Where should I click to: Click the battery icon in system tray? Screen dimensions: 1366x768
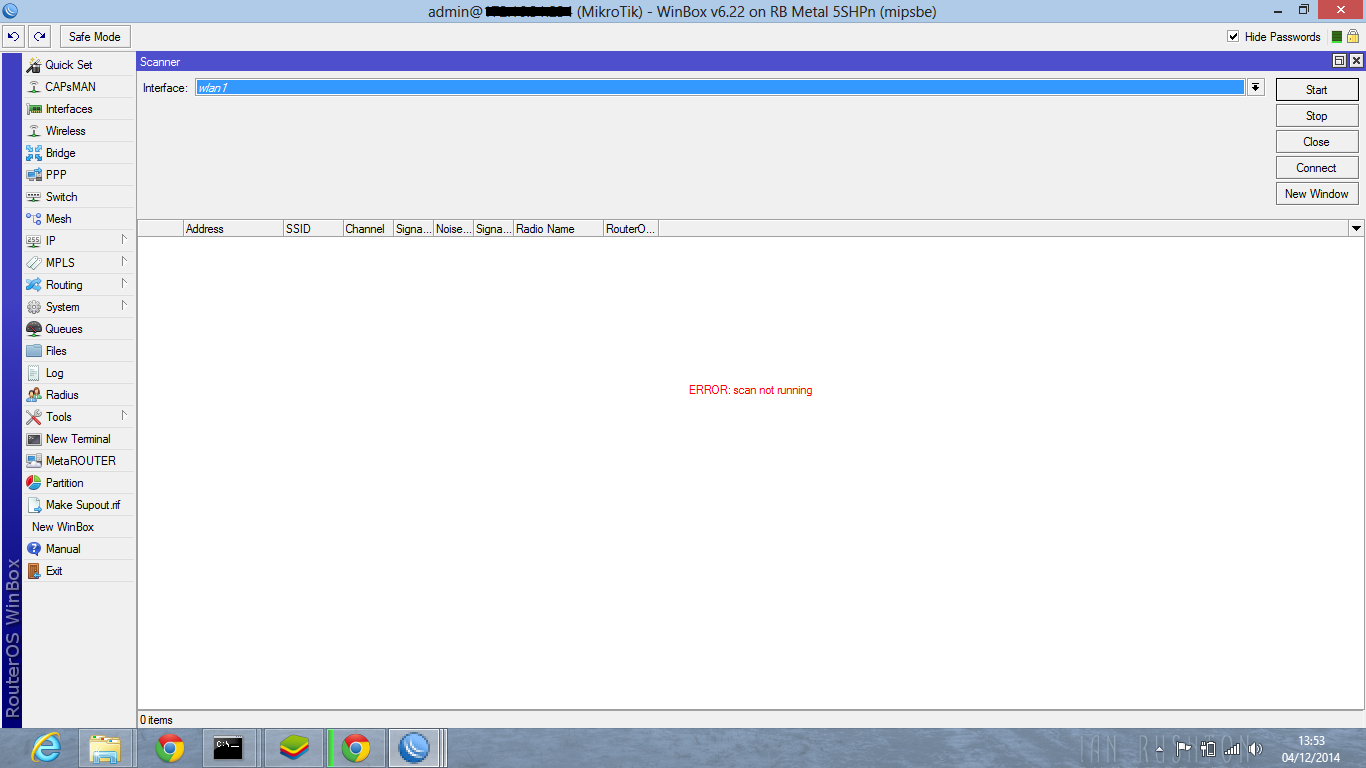pos(1207,749)
